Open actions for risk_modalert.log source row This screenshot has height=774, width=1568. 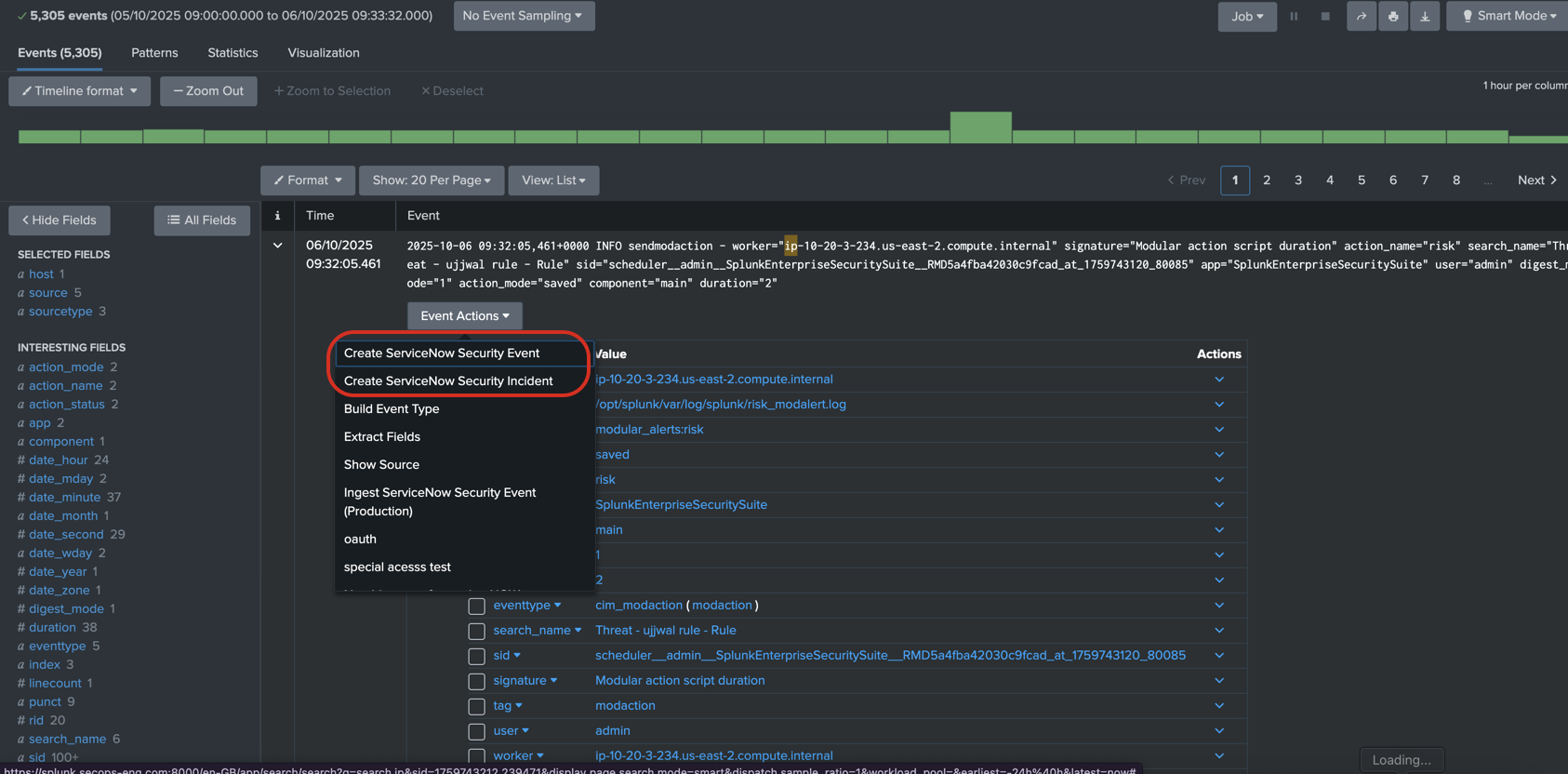click(x=1219, y=405)
